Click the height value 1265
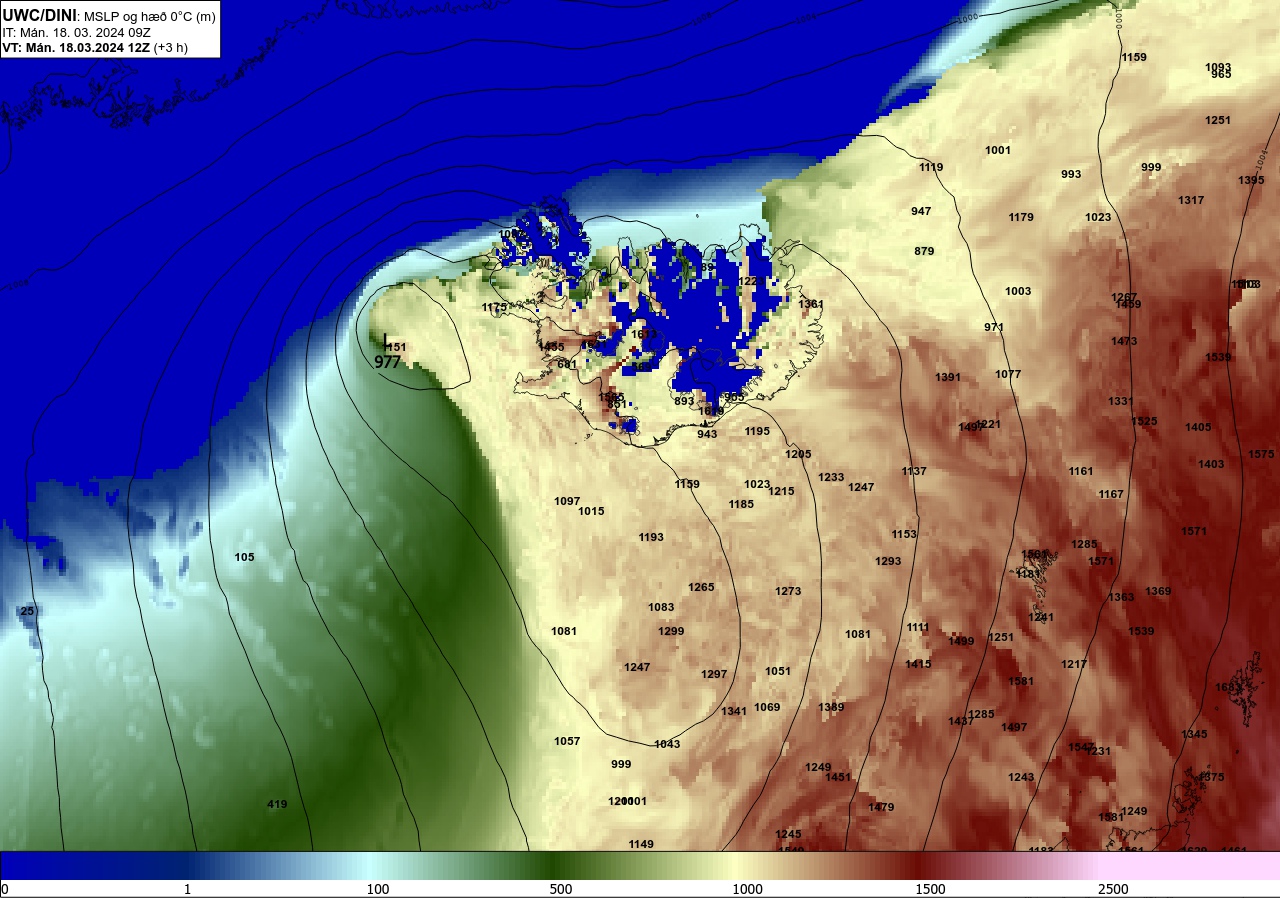This screenshot has width=1280, height=898. tap(702, 587)
